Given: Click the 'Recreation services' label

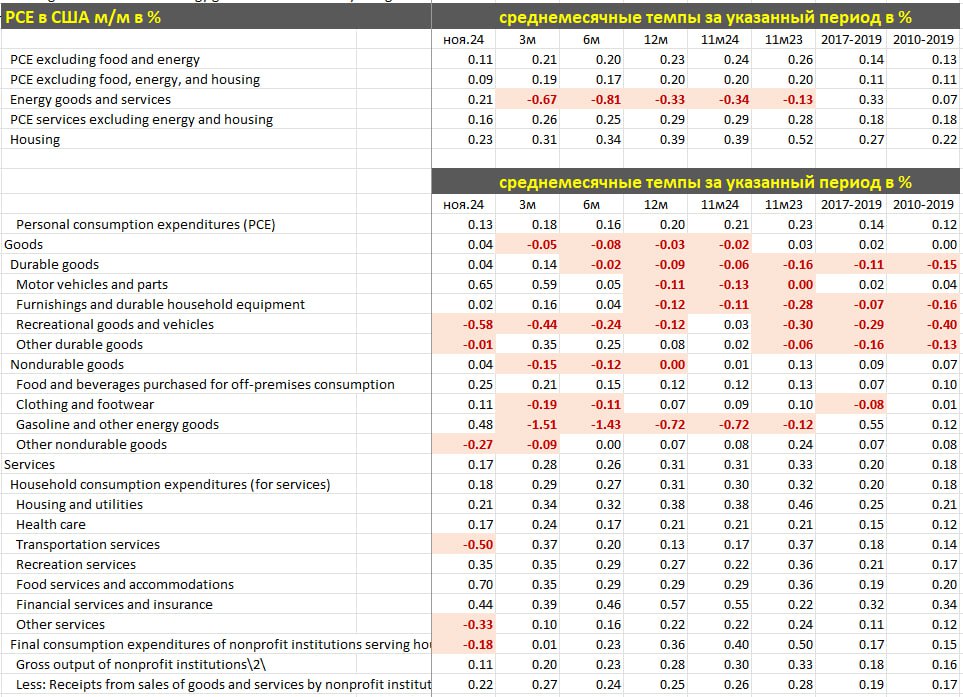Looking at the screenshot, I should click(76, 565).
